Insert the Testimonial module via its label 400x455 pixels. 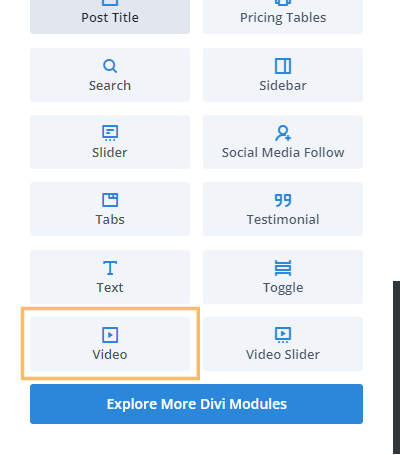(x=283, y=219)
